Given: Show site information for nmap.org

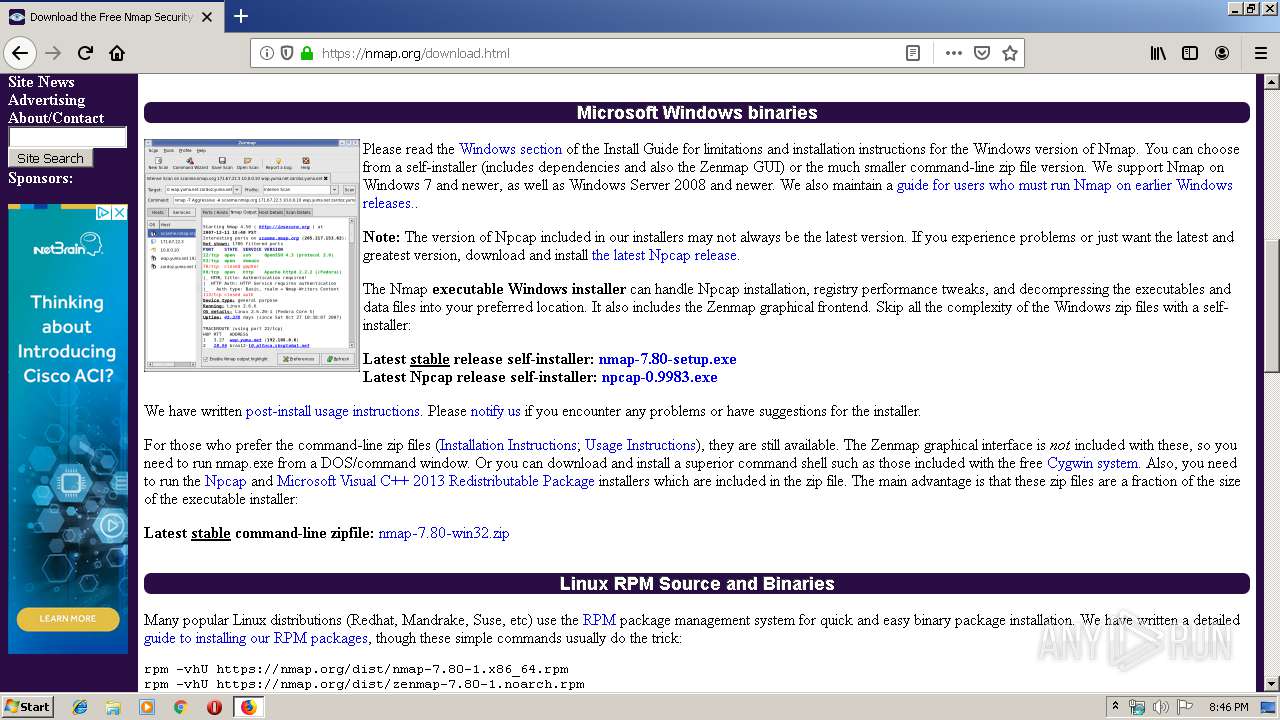Looking at the screenshot, I should pos(267,53).
